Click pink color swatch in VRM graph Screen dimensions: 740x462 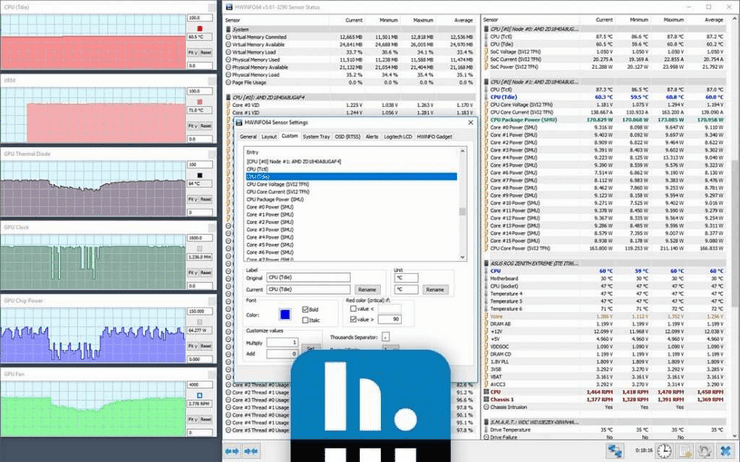[x=200, y=101]
